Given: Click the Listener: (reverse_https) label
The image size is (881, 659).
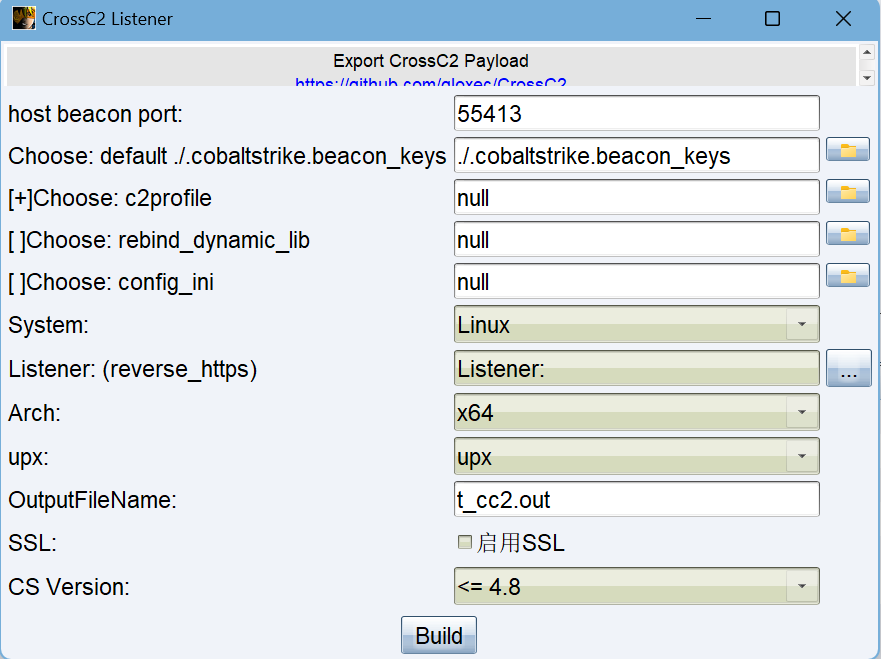Looking at the screenshot, I should (x=133, y=369).
